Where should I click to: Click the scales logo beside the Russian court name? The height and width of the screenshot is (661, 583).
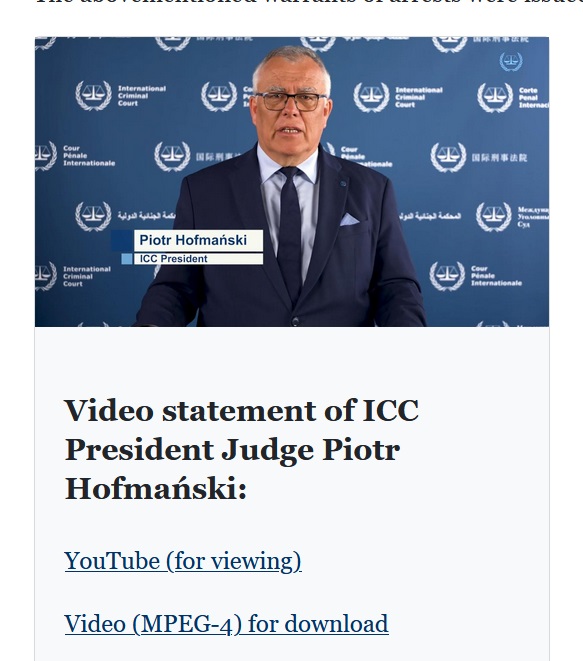pyautogui.click(x=494, y=217)
